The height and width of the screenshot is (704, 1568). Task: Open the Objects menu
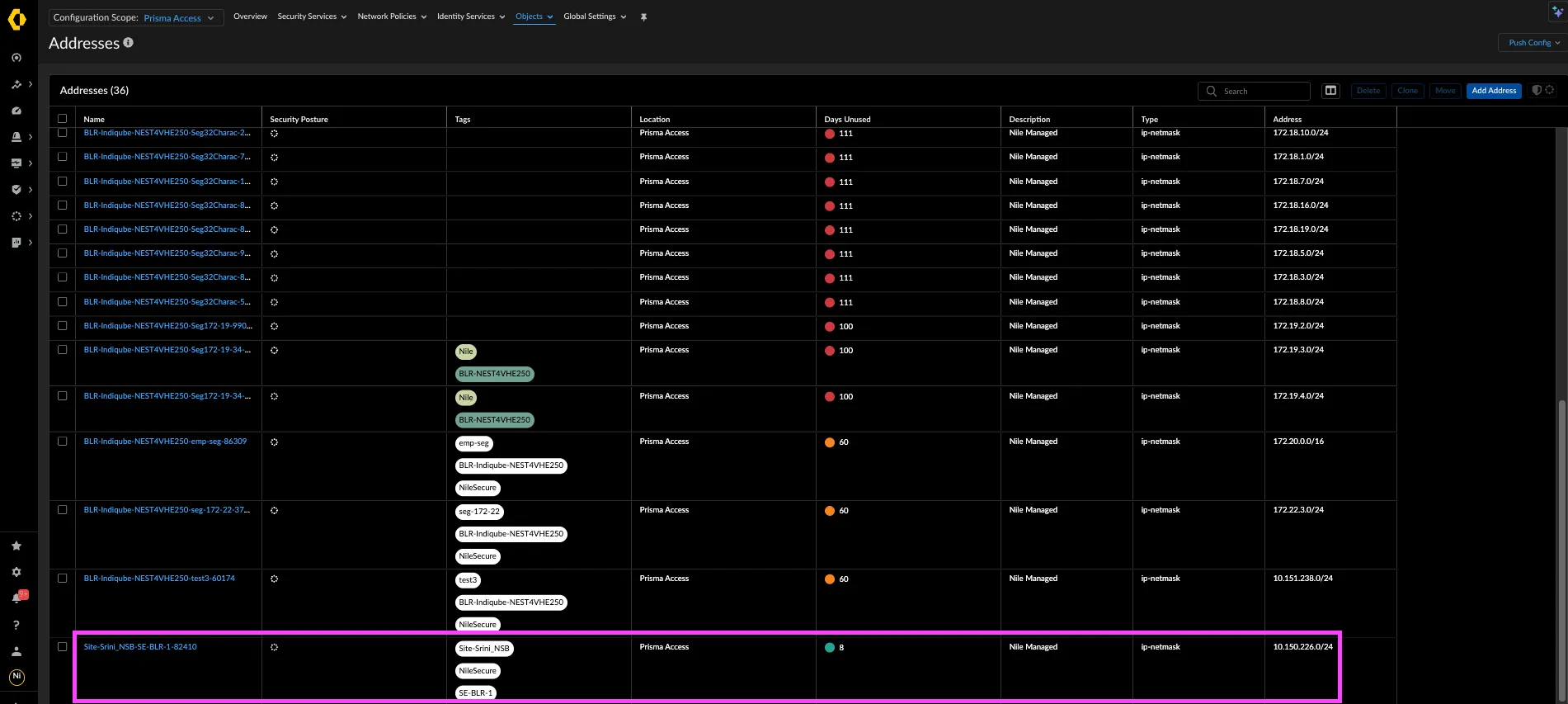(534, 17)
